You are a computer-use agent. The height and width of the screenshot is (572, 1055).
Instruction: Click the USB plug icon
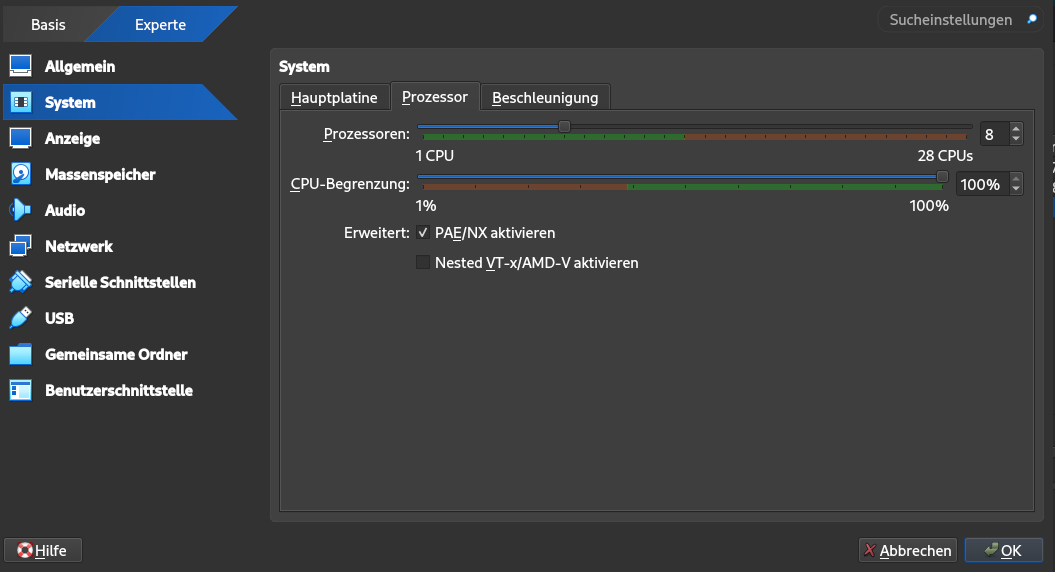pos(20,318)
